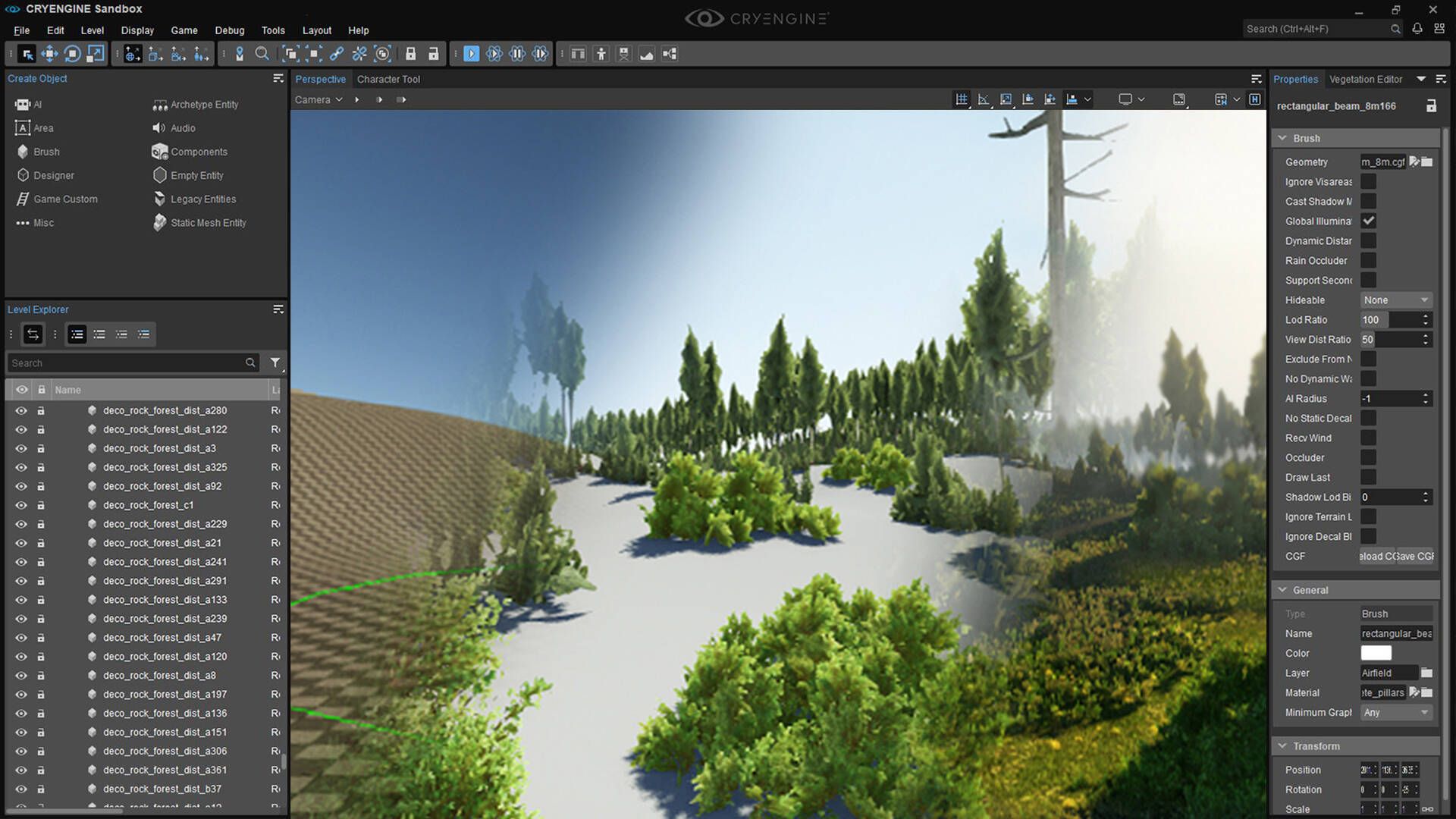Open the Camera dropdown in the viewport

pyautogui.click(x=318, y=99)
